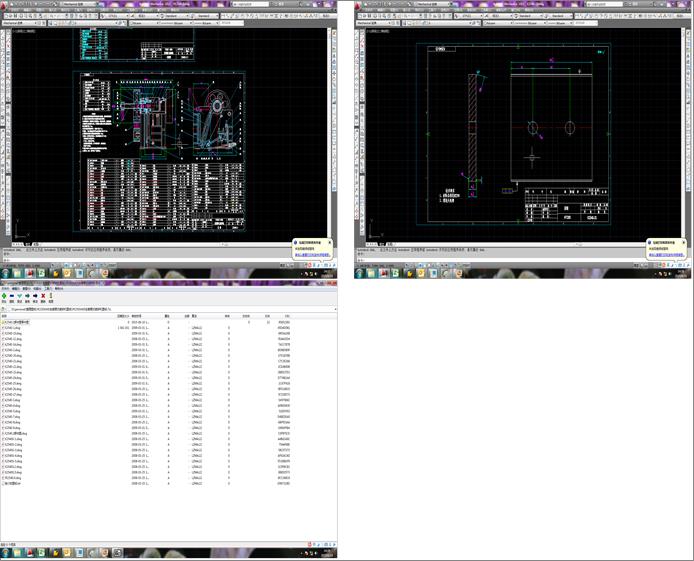Click search box in plate window title bar
The height and width of the screenshot is (561, 694).
coord(605,4)
